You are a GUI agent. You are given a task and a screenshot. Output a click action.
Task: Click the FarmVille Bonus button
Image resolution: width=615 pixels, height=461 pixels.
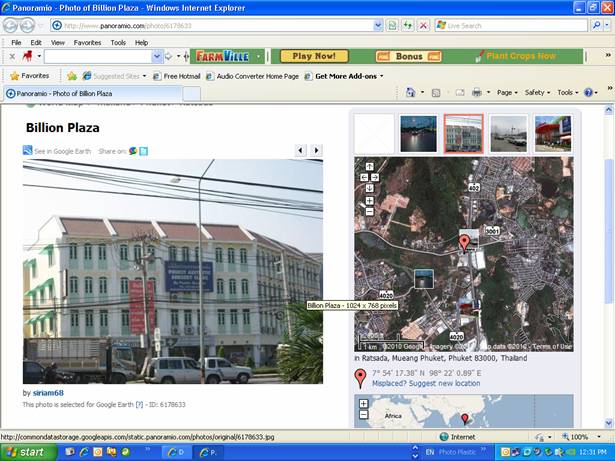409,56
